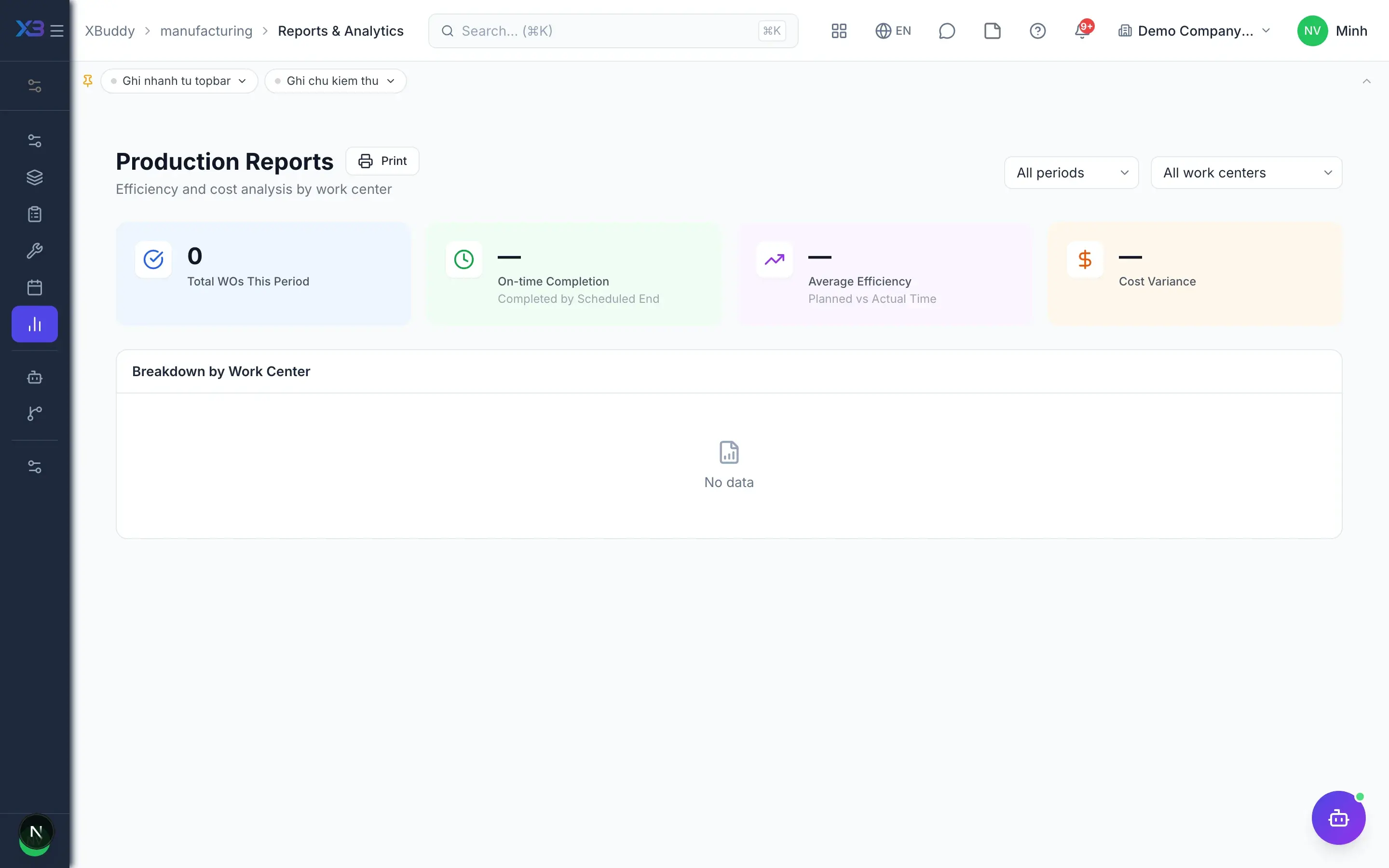Click the Cost Variance card
Viewport: 1389px width, 868px height.
(1195, 274)
